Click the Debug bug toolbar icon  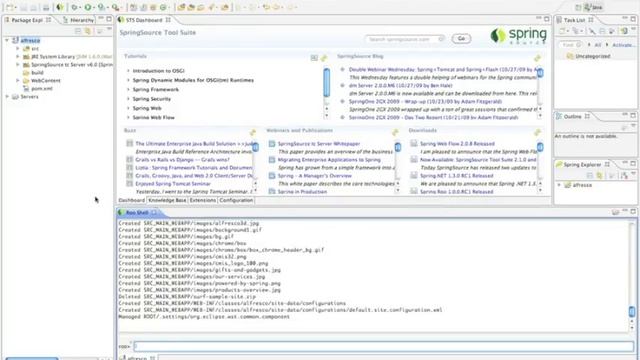click(74, 7)
